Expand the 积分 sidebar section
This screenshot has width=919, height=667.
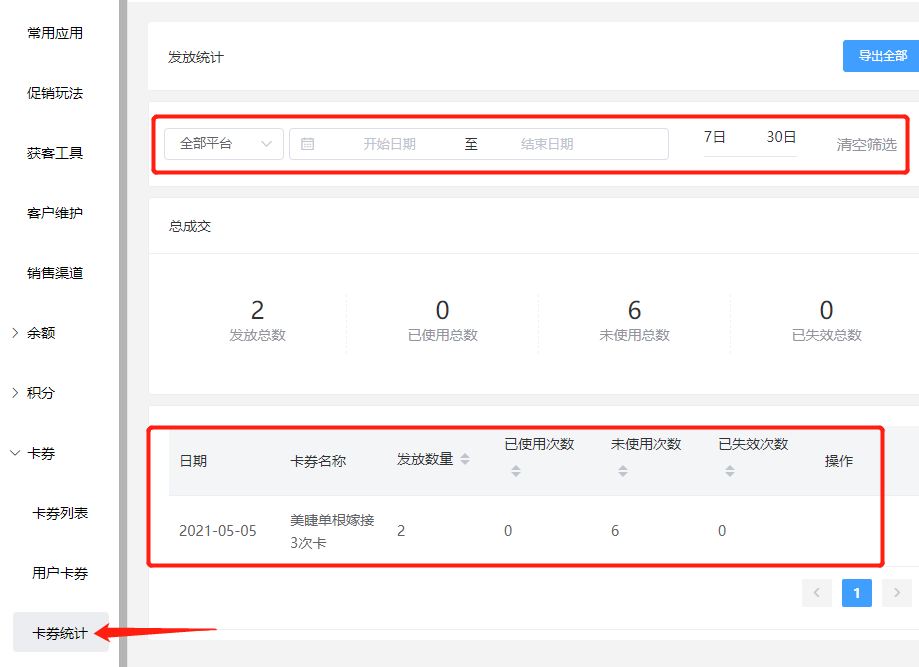[x=41, y=393]
